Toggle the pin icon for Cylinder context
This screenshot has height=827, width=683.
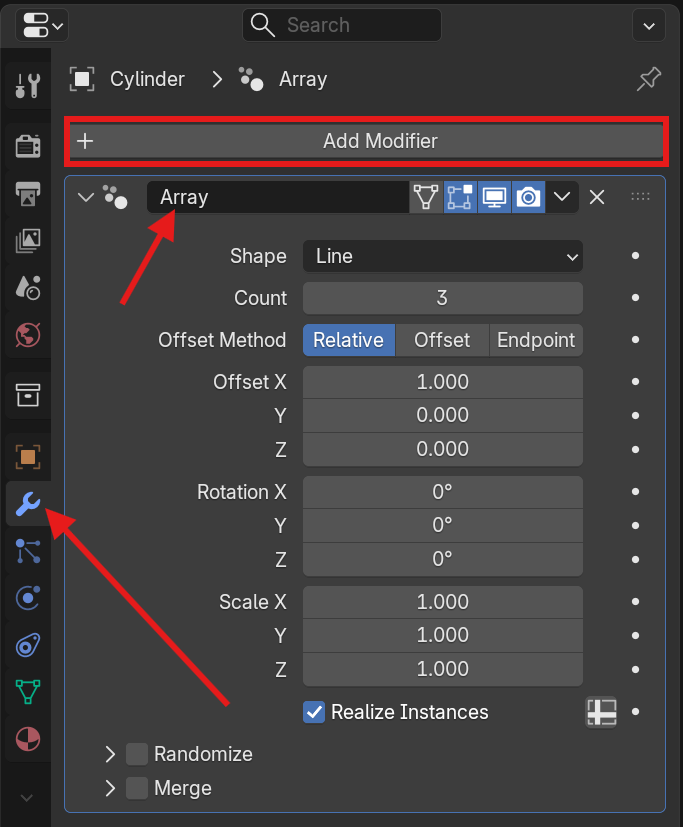[649, 79]
